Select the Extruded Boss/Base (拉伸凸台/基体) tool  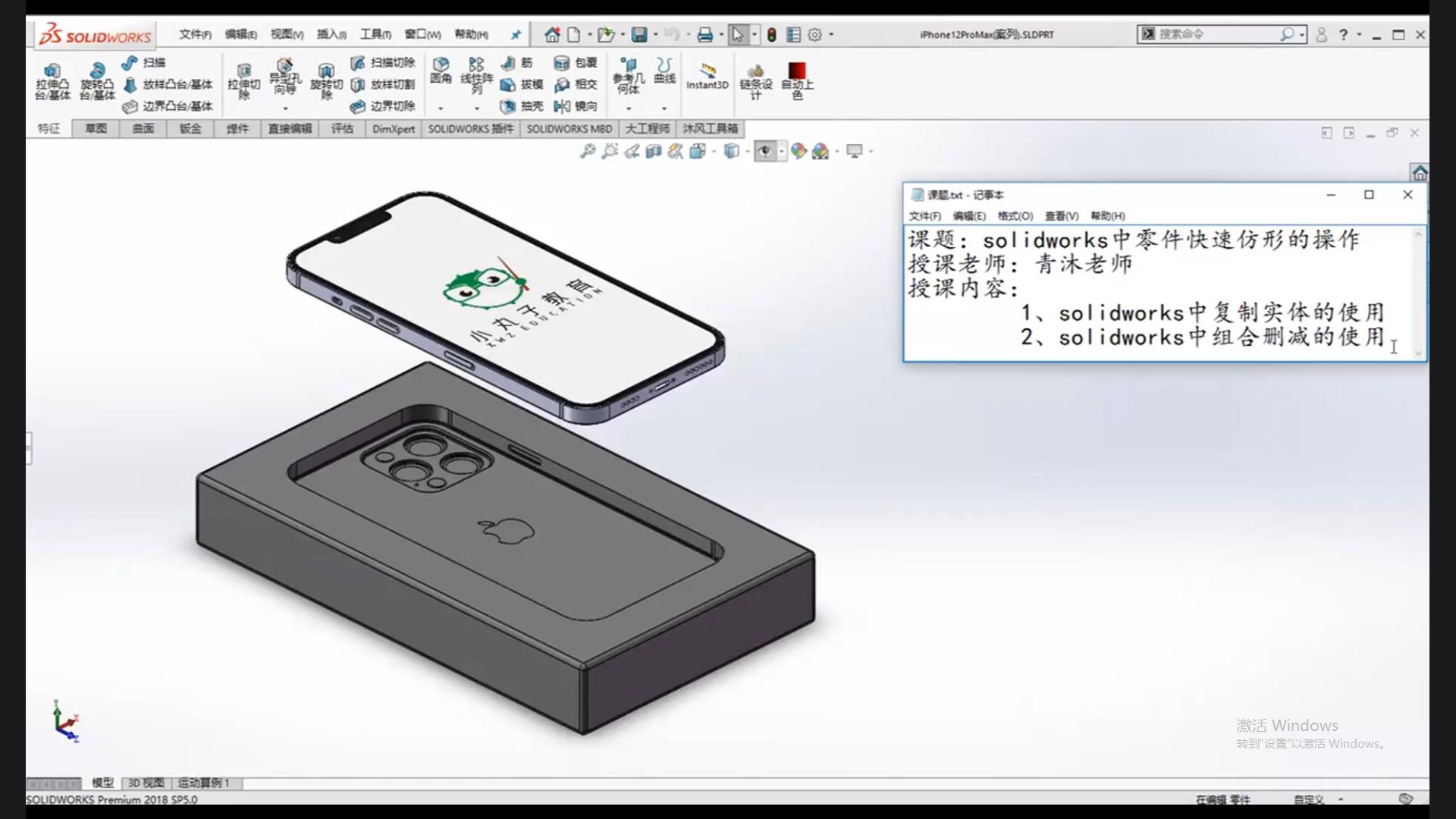coord(52,81)
